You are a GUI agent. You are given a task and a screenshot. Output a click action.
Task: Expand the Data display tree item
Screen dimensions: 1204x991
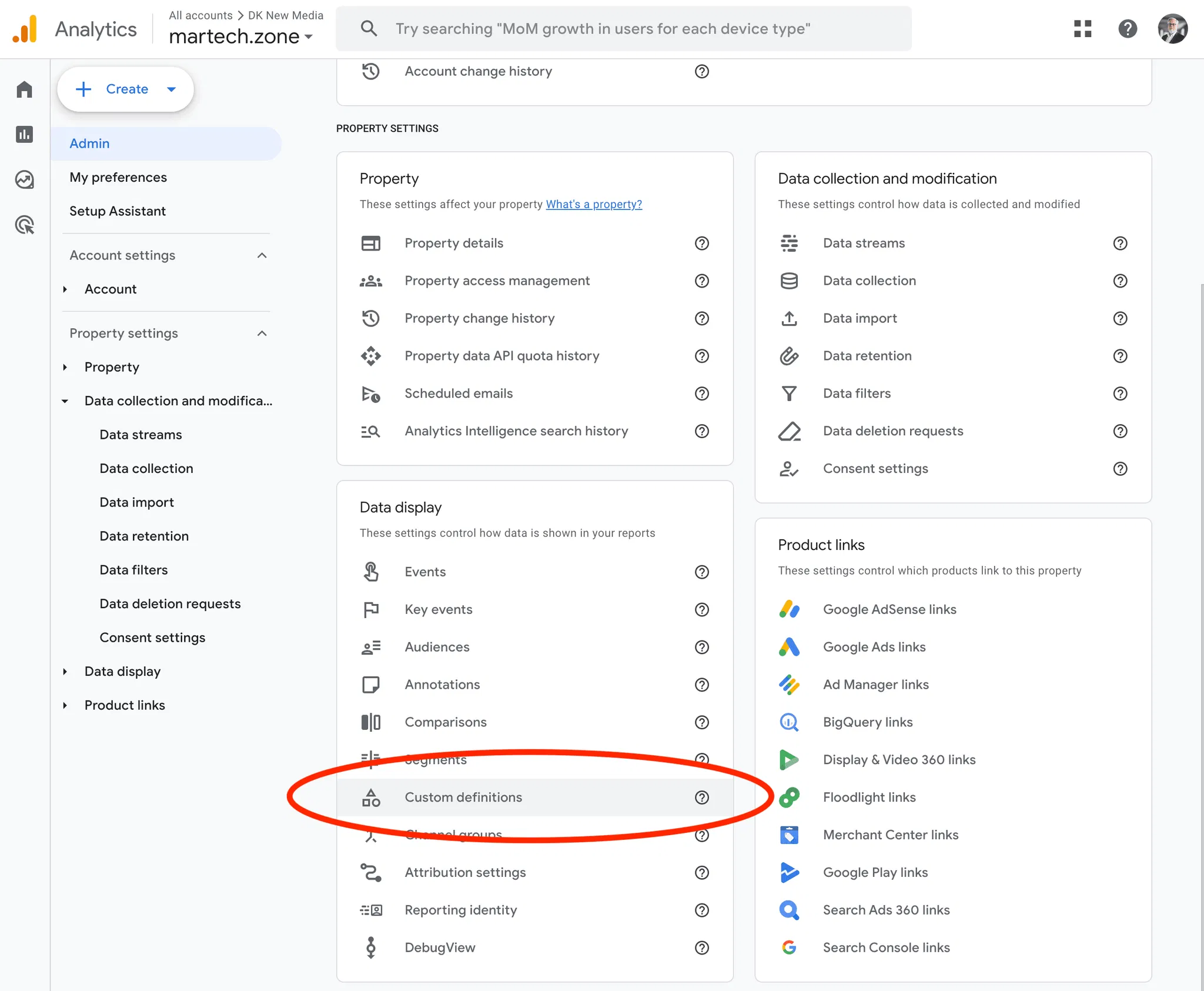coord(65,671)
